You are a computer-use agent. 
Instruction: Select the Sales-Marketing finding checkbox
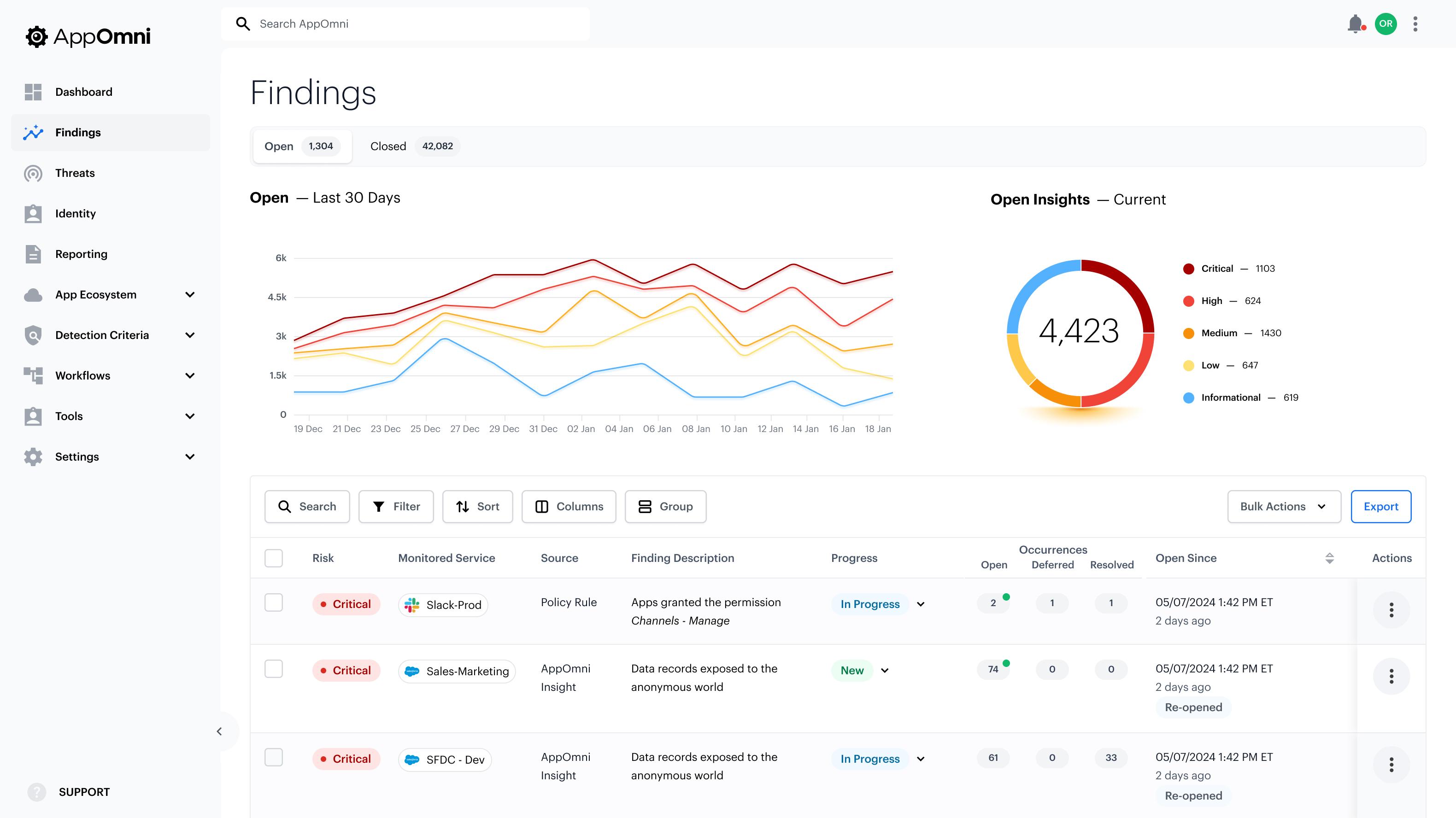click(274, 669)
